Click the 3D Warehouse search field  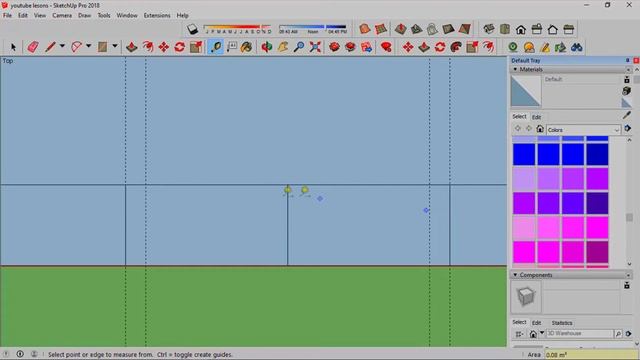580,334
